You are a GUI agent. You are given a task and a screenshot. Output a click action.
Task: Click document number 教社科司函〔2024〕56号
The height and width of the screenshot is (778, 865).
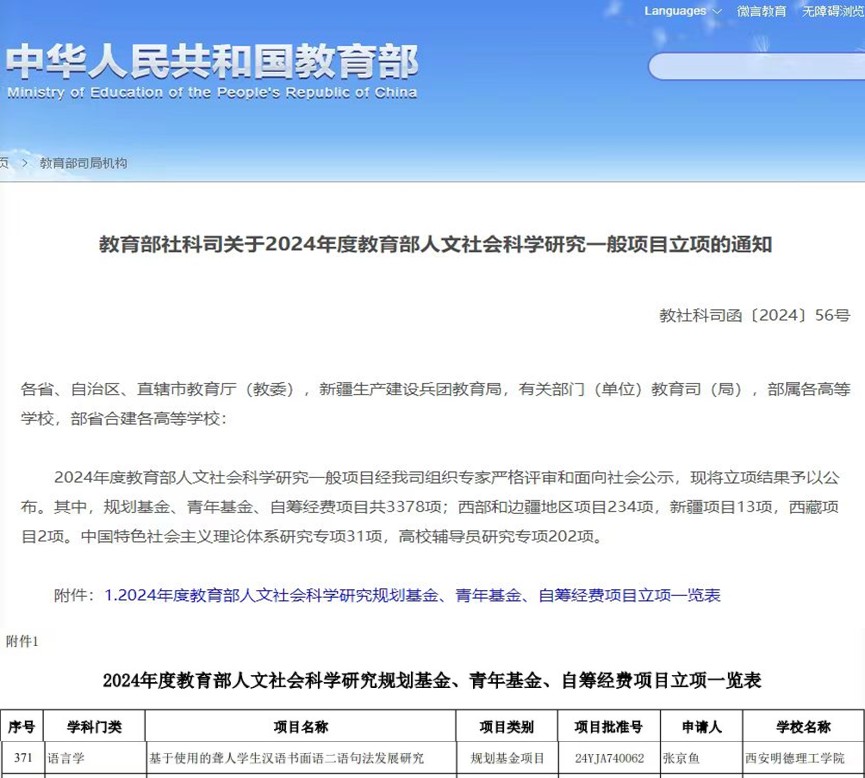pos(754,315)
